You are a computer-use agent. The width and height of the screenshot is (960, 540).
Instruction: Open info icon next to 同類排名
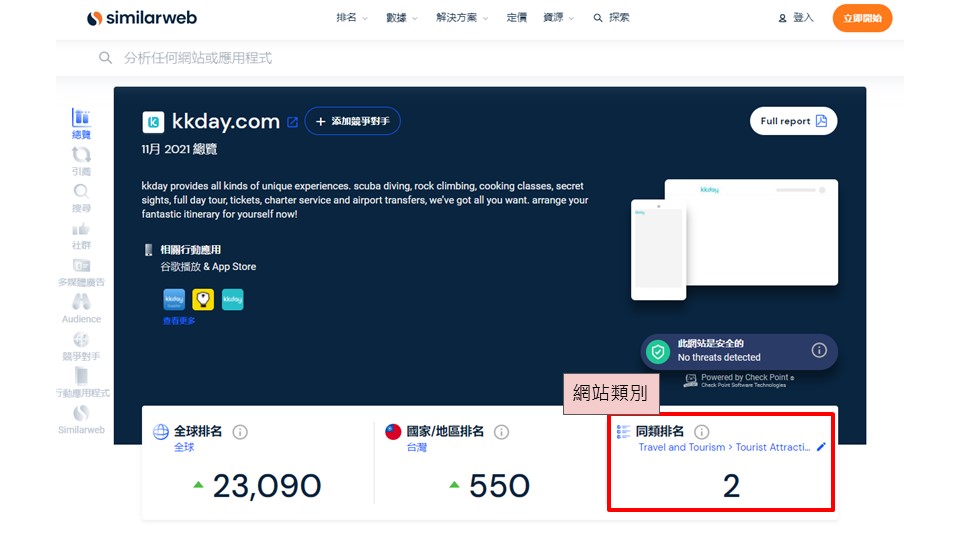coord(702,432)
